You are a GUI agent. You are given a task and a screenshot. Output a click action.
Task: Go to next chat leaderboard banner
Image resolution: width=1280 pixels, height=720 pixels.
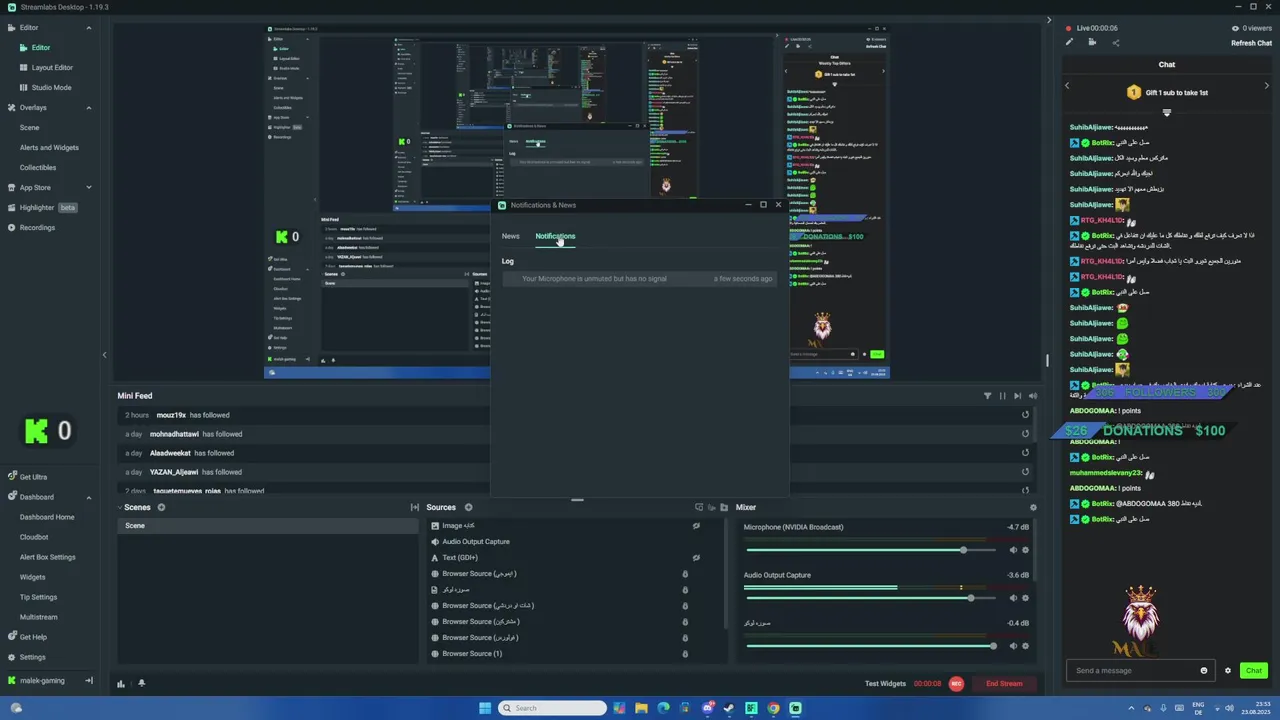pos(1267,86)
